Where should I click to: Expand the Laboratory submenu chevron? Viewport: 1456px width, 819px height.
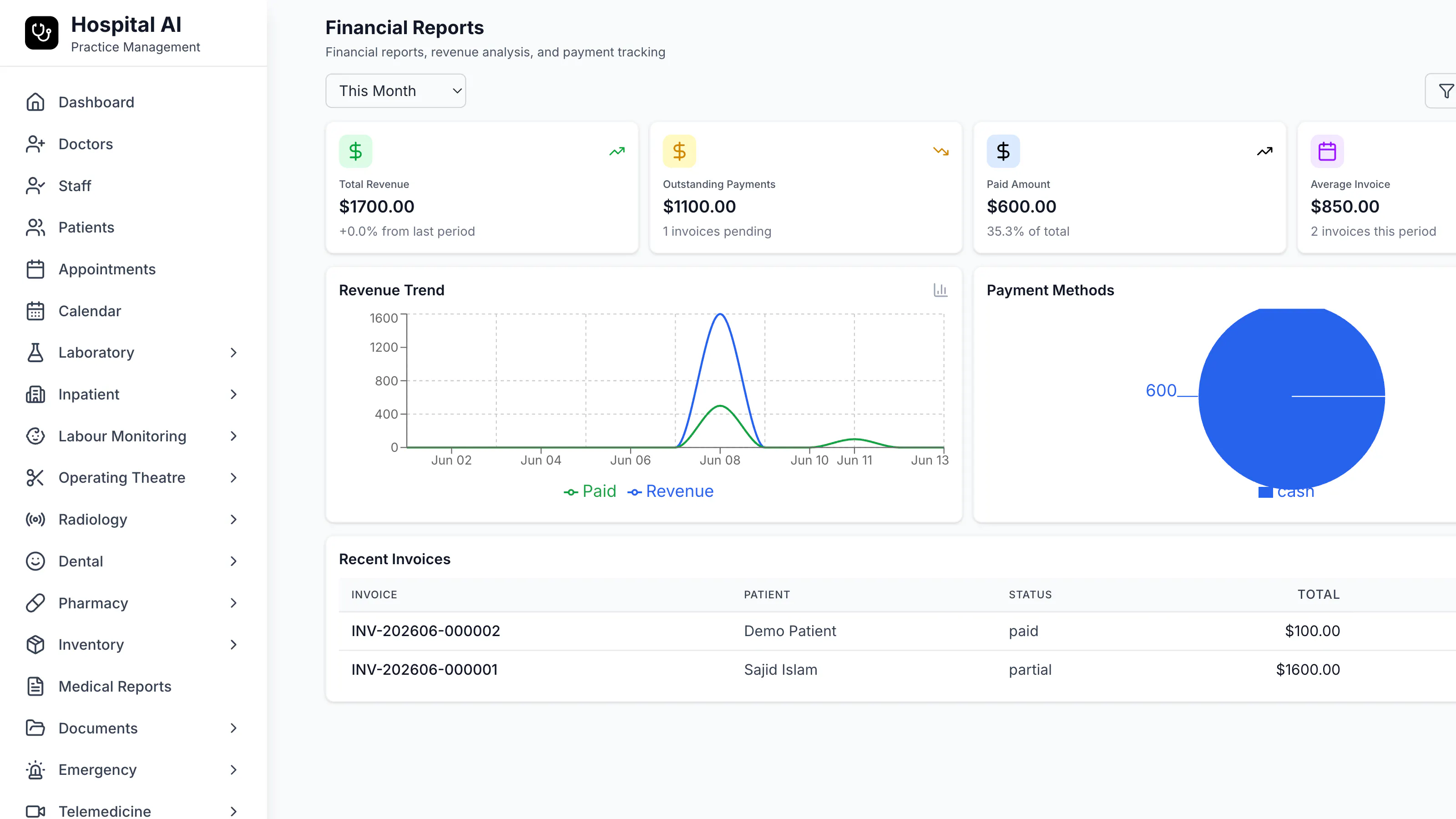(233, 353)
